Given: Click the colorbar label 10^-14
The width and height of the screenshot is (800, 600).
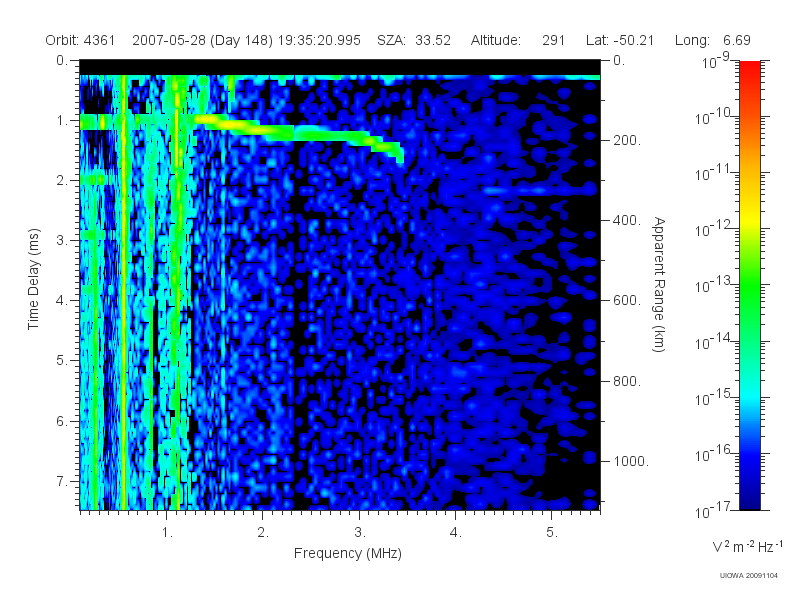Looking at the screenshot, I should click(714, 341).
